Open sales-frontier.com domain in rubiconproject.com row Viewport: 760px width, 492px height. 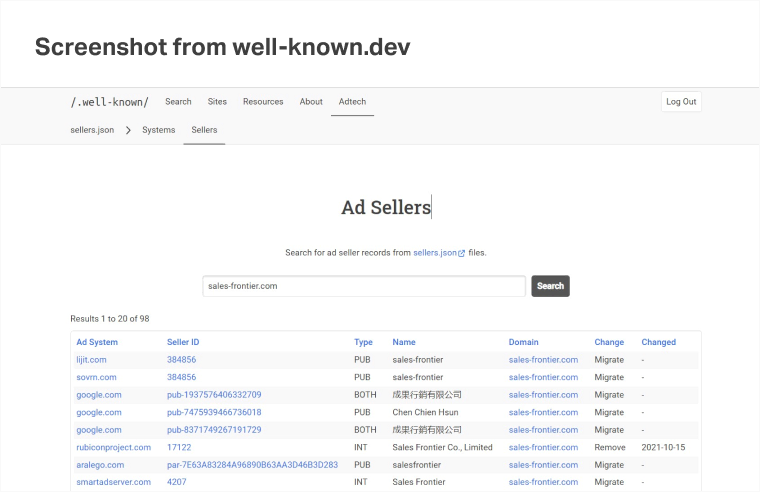pyautogui.click(x=543, y=447)
